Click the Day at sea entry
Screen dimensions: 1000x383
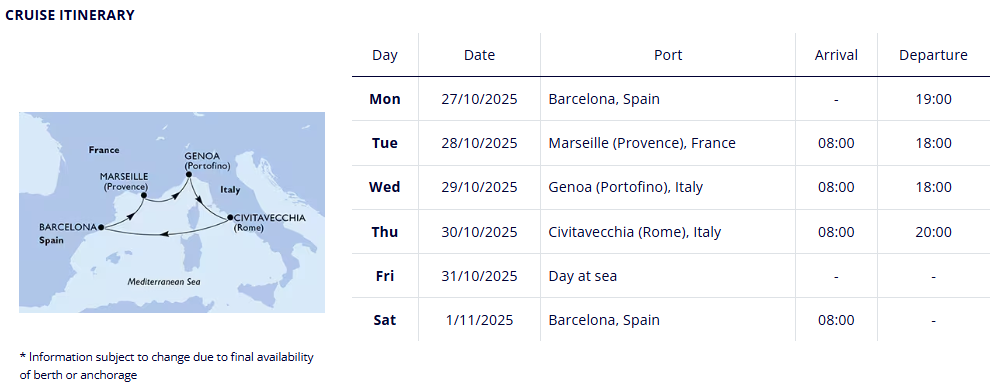point(582,277)
